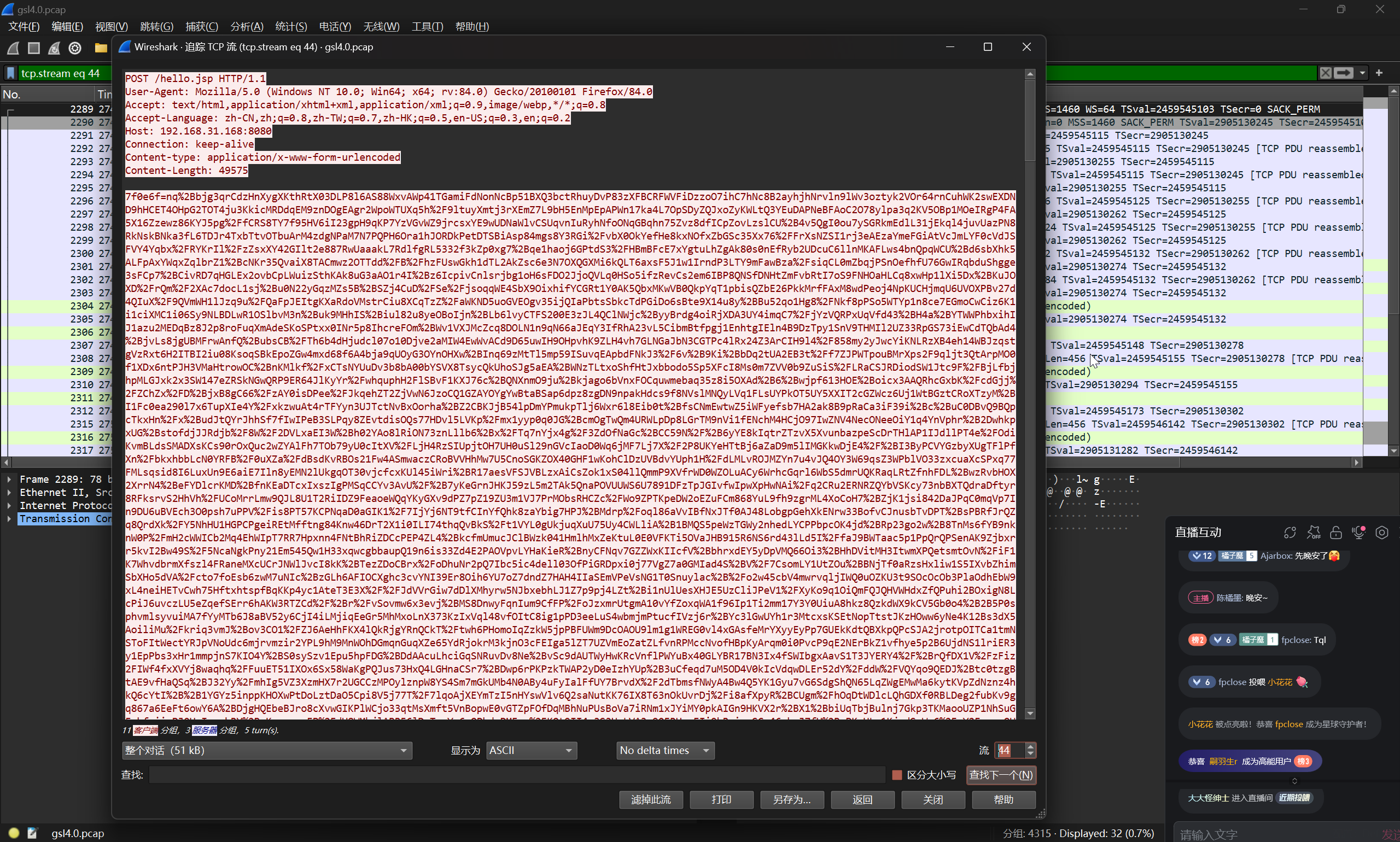1400x842 pixels.
Task: Click the 关闭 close button
Action: coord(933,799)
